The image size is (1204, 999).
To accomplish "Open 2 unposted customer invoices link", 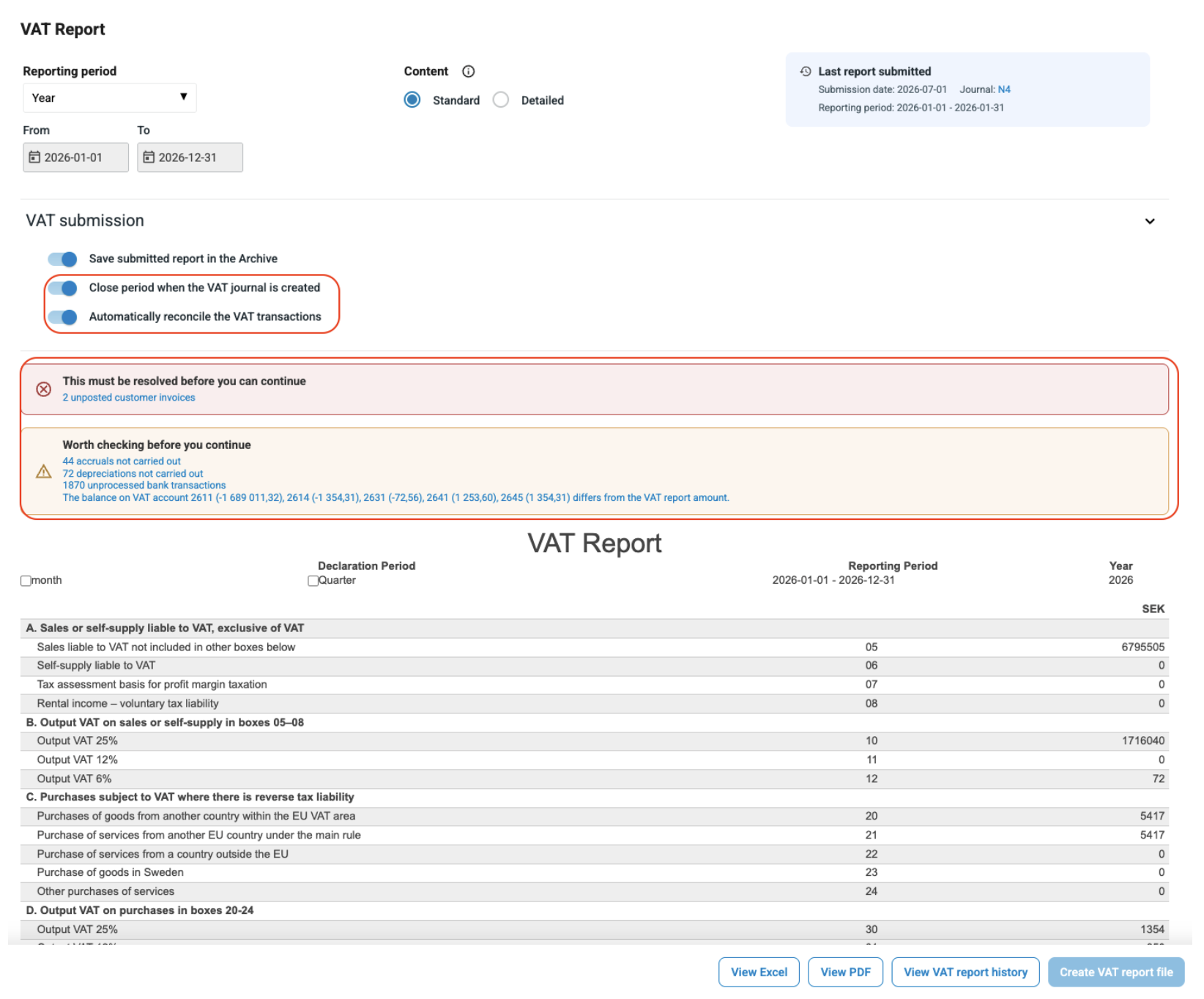I will tap(129, 398).
